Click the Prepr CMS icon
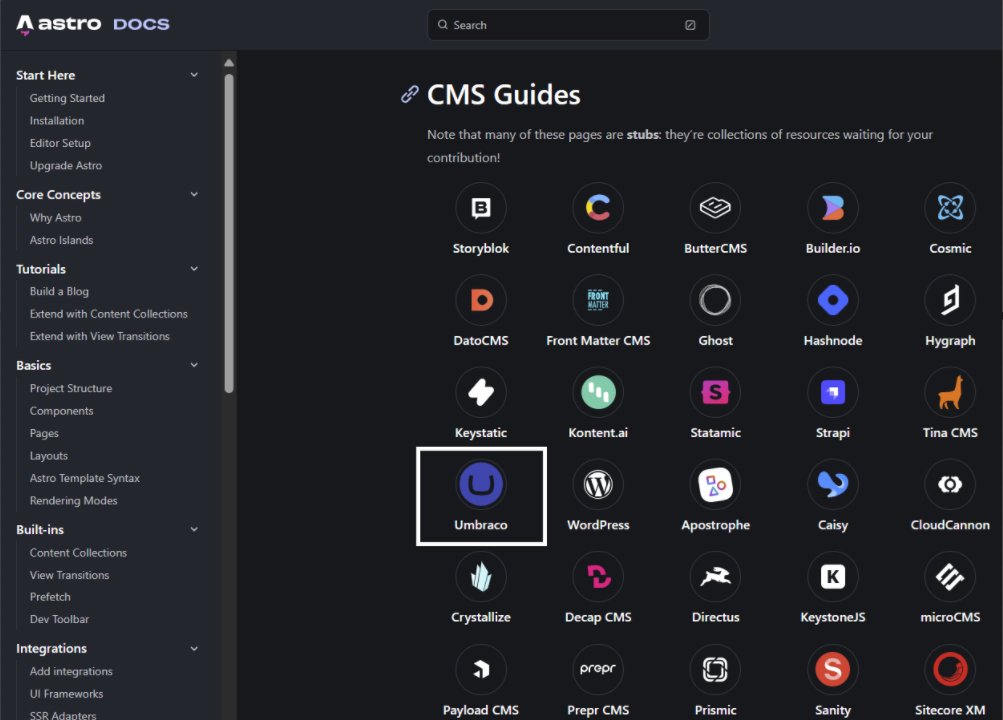Viewport: 1003px width, 720px height. [x=598, y=669]
